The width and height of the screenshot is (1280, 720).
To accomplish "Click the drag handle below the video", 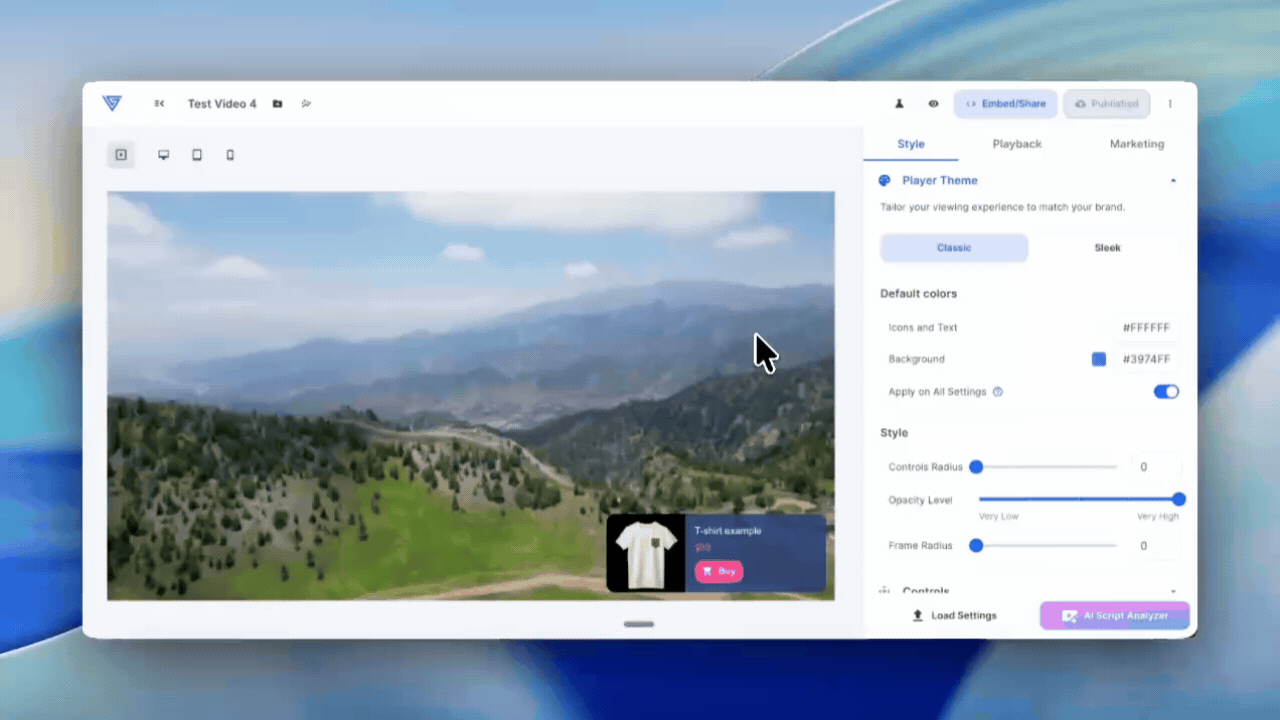I will [x=639, y=624].
